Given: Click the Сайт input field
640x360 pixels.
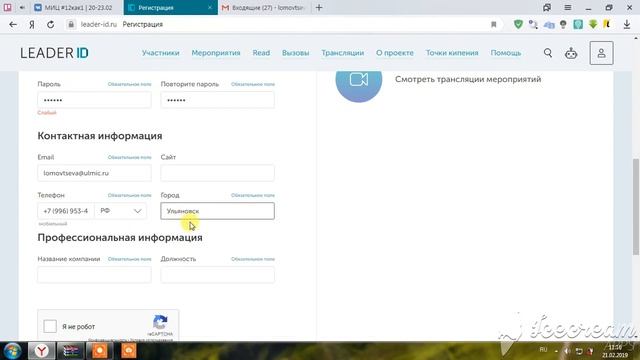Looking at the screenshot, I should pos(218,173).
